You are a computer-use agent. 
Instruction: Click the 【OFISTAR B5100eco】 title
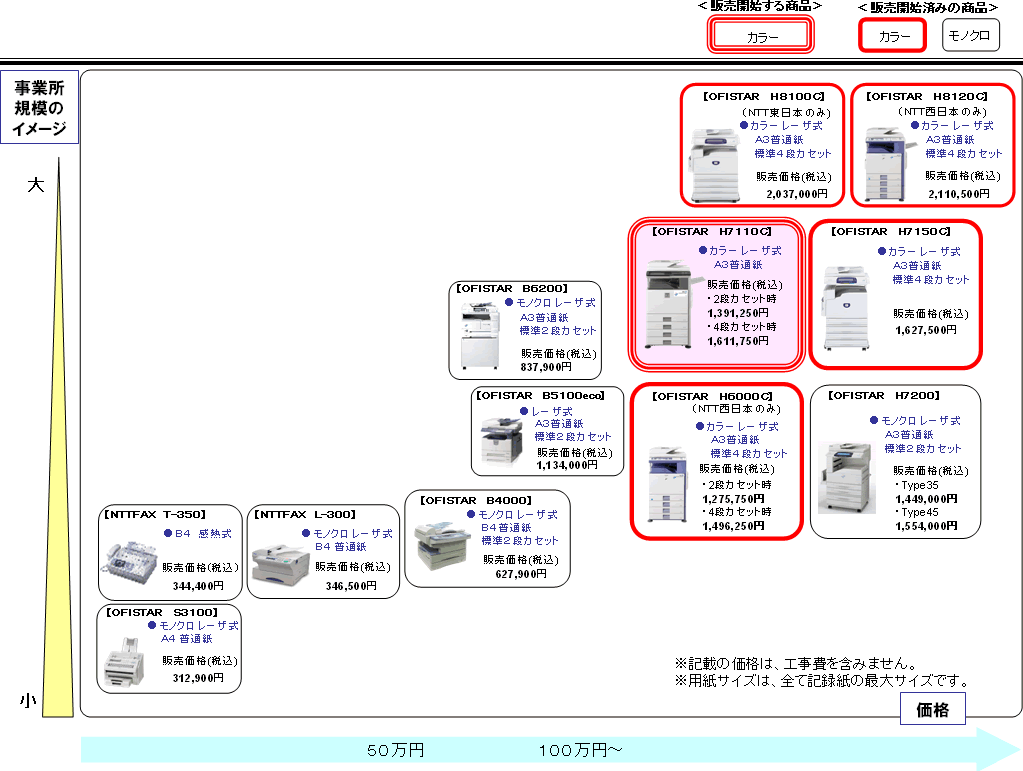click(x=540, y=395)
